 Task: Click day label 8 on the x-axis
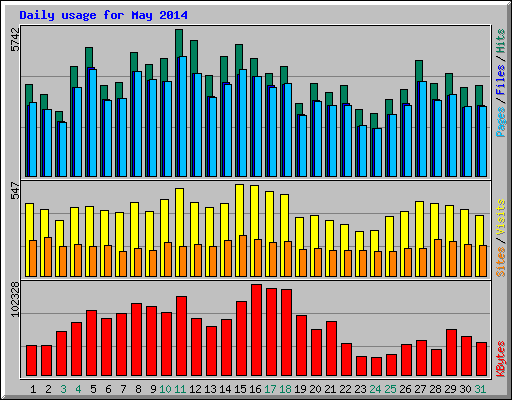pos(138,389)
